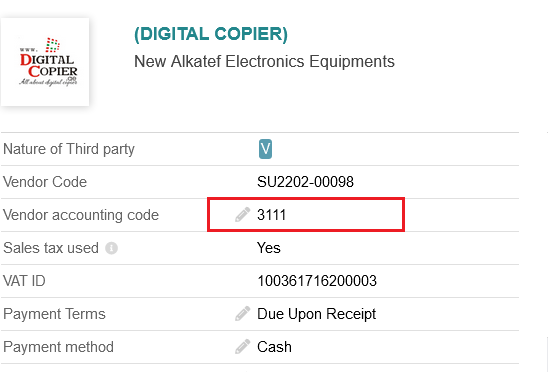Click the Sales tax used Yes value
The width and height of the screenshot is (548, 372).
point(268,248)
